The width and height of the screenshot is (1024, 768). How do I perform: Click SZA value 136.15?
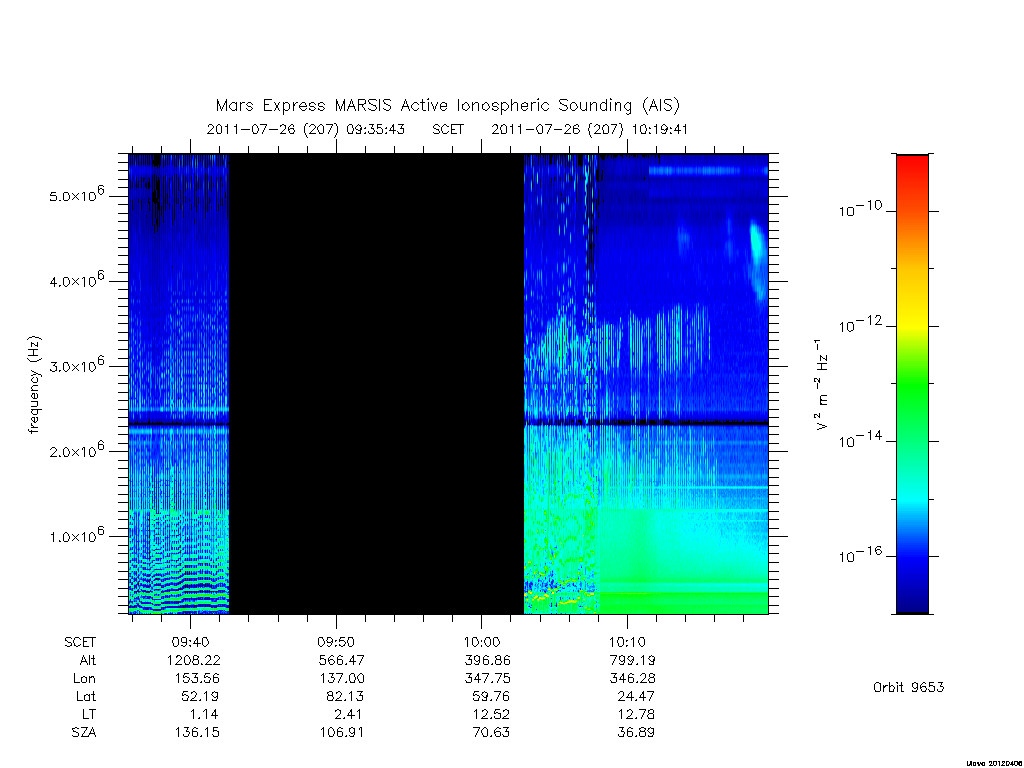click(x=197, y=733)
